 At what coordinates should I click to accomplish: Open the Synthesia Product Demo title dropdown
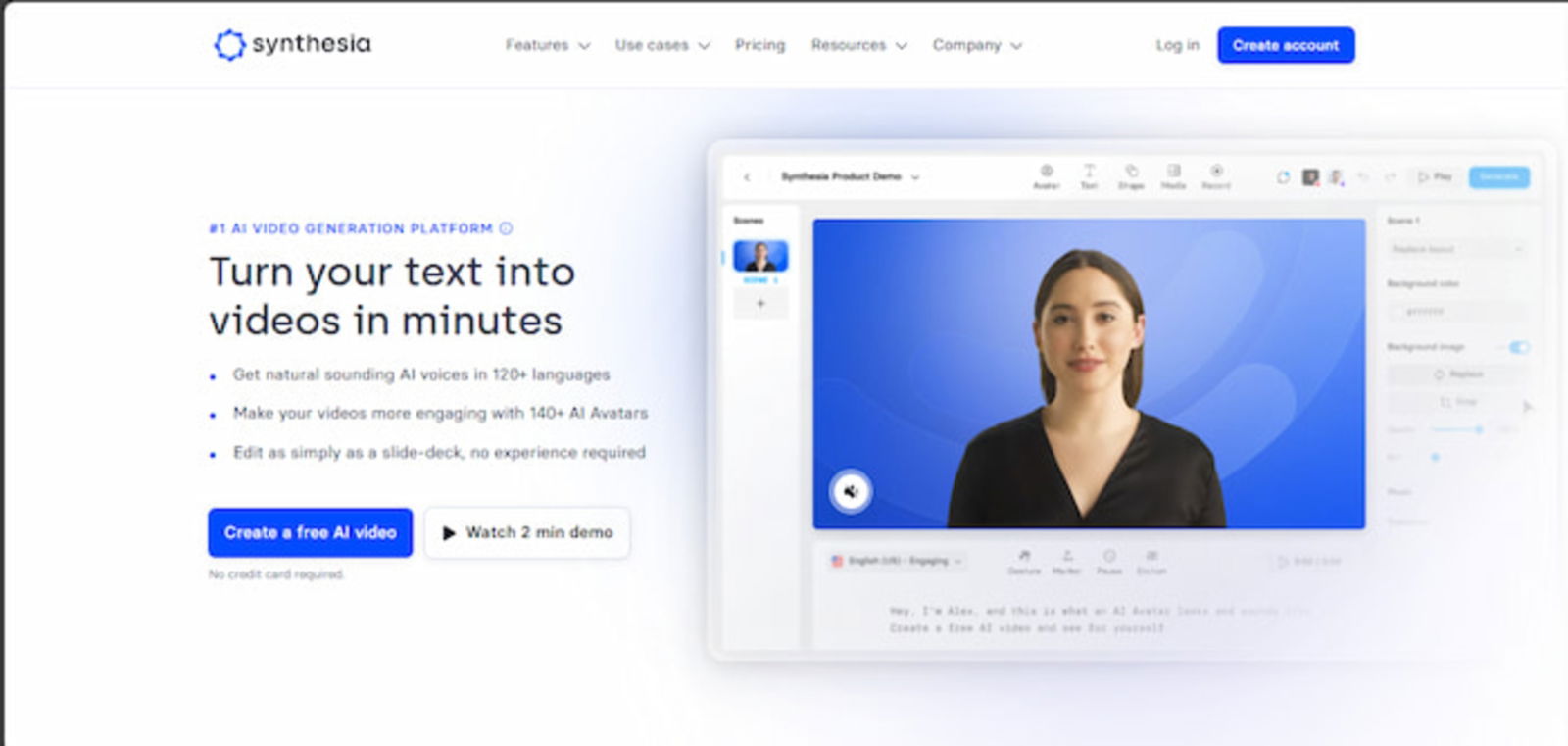[x=850, y=177]
